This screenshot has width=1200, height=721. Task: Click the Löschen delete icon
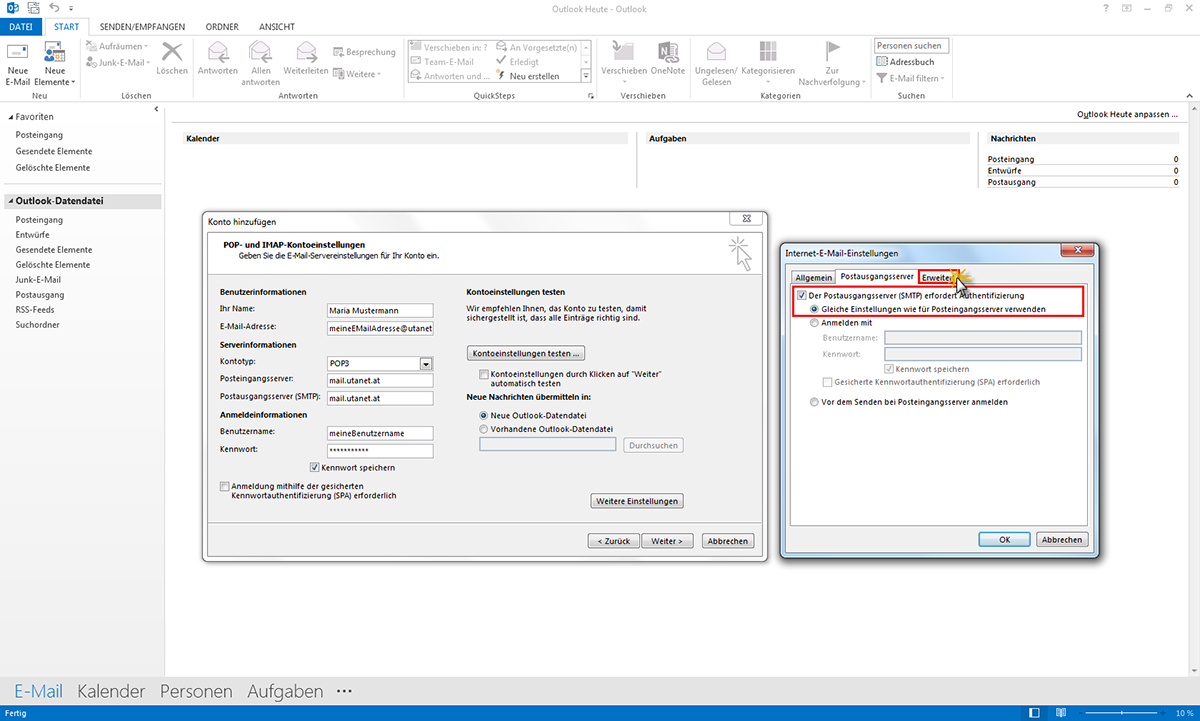point(172,58)
